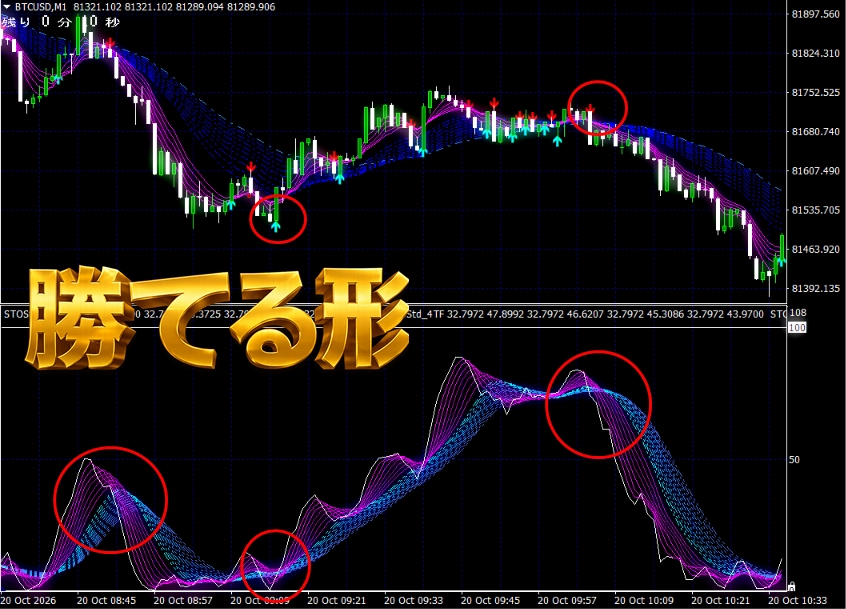Click the boxed 100 level label
Image resolution: width=846 pixels, height=609 pixels.
797,327
